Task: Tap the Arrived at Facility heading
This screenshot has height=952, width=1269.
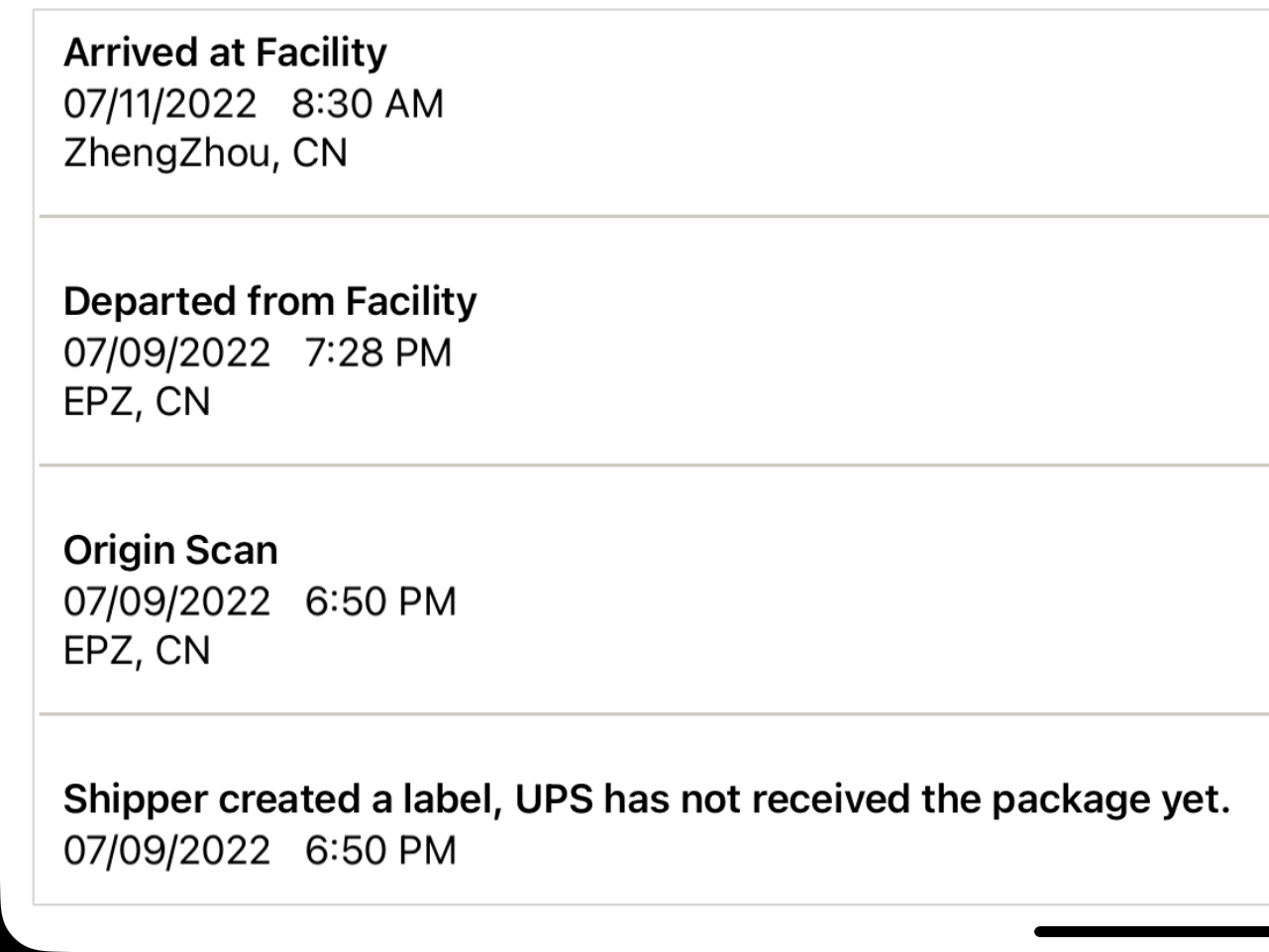Action: pos(225,53)
